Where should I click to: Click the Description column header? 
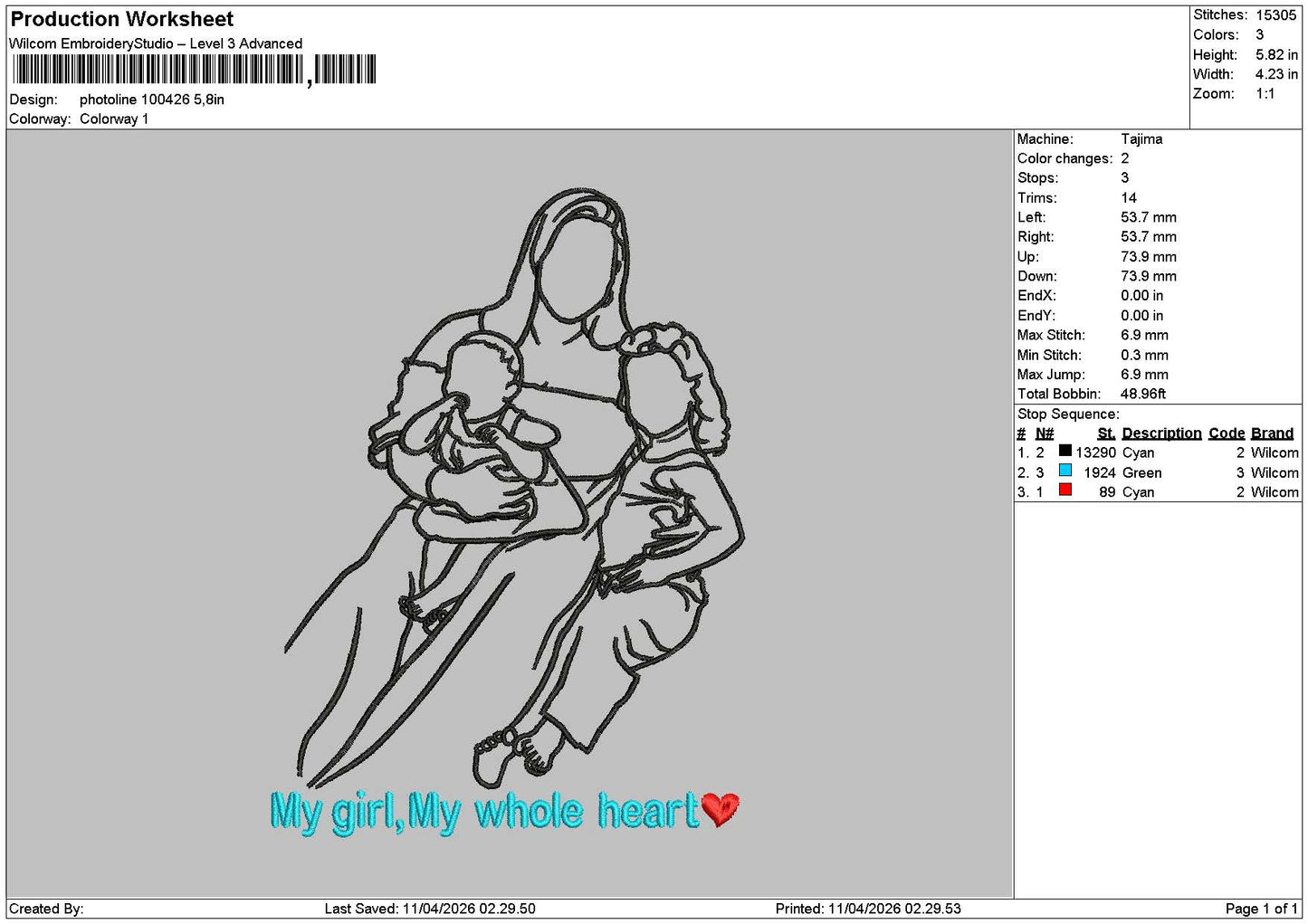1161,433
